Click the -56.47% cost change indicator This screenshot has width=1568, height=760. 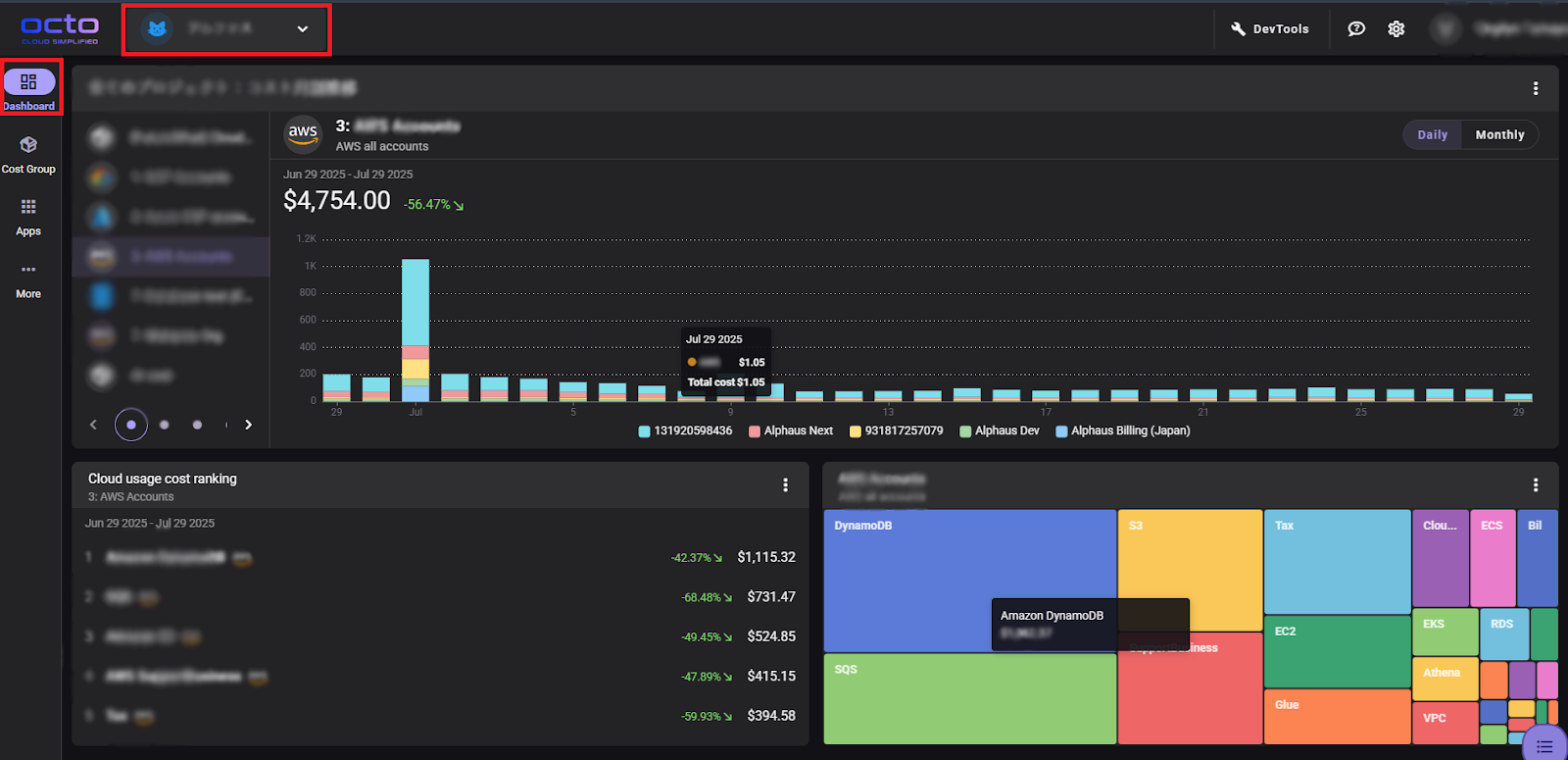[433, 205]
